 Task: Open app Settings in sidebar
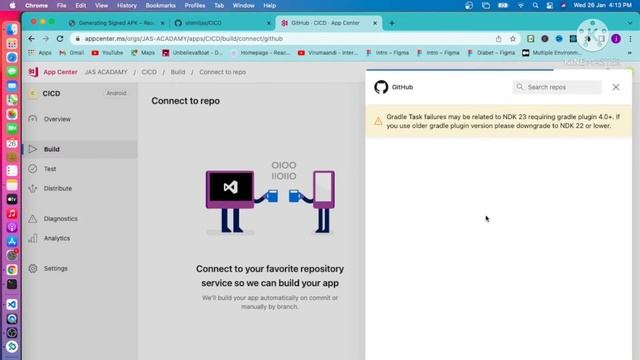coord(56,269)
